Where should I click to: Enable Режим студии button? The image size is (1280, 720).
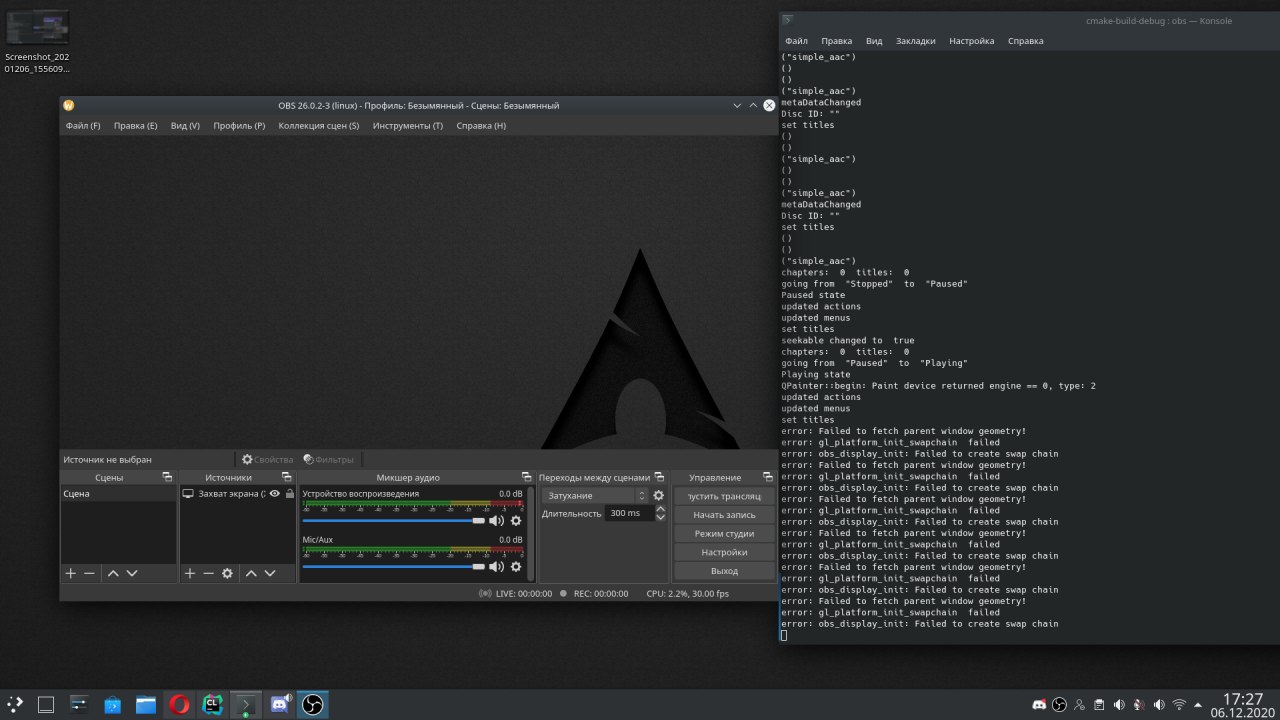pos(724,533)
